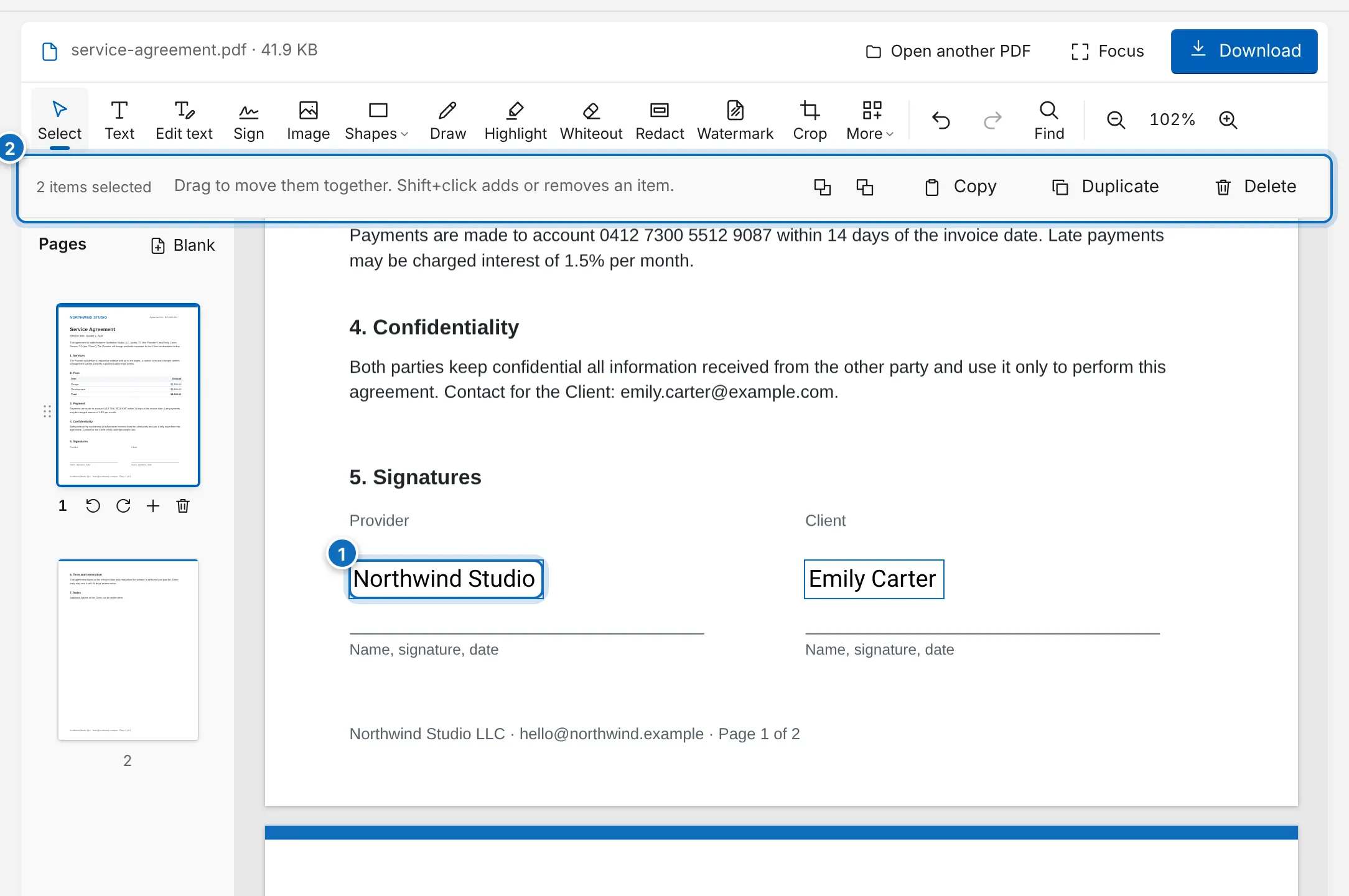Click the 5. Signatures heading
This screenshot has width=1349, height=896.
[415, 477]
